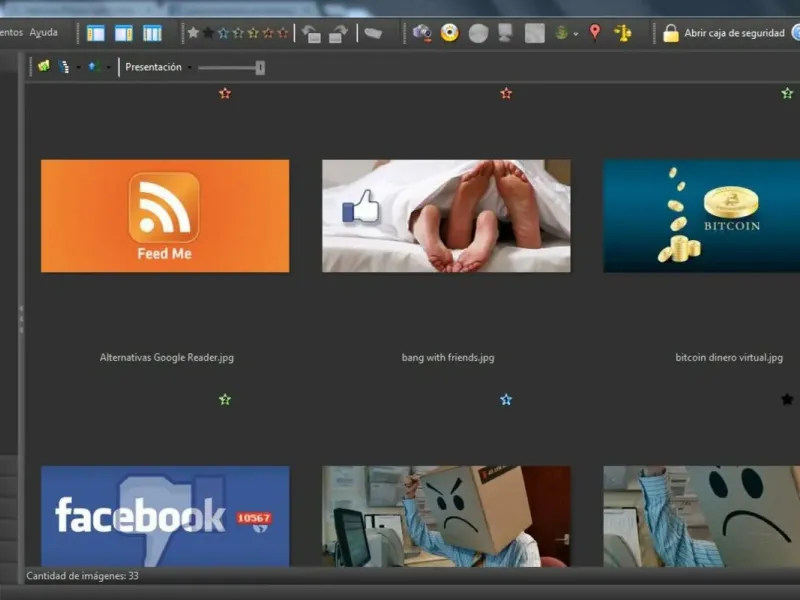Click Abrir caja de seguridad
800x600 pixels.
pos(734,33)
